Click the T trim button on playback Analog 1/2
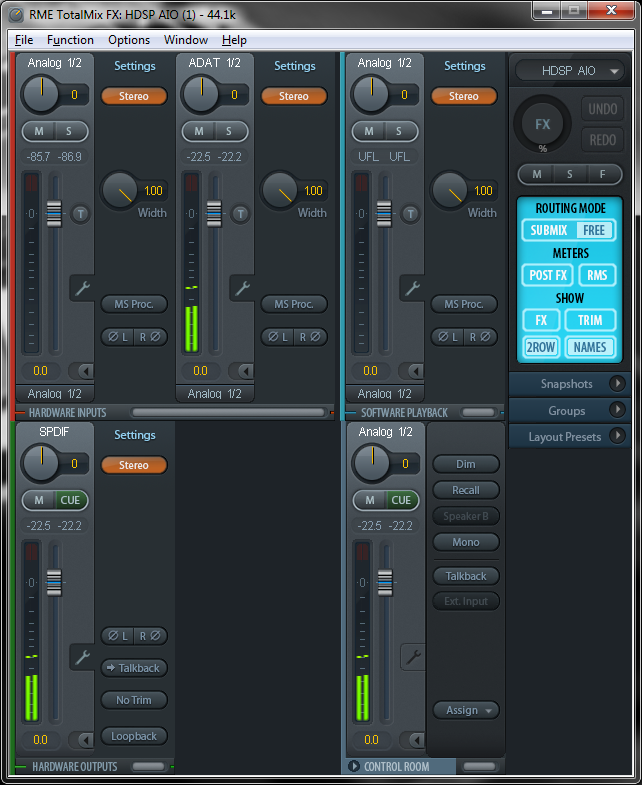The image size is (642, 785). point(410,214)
